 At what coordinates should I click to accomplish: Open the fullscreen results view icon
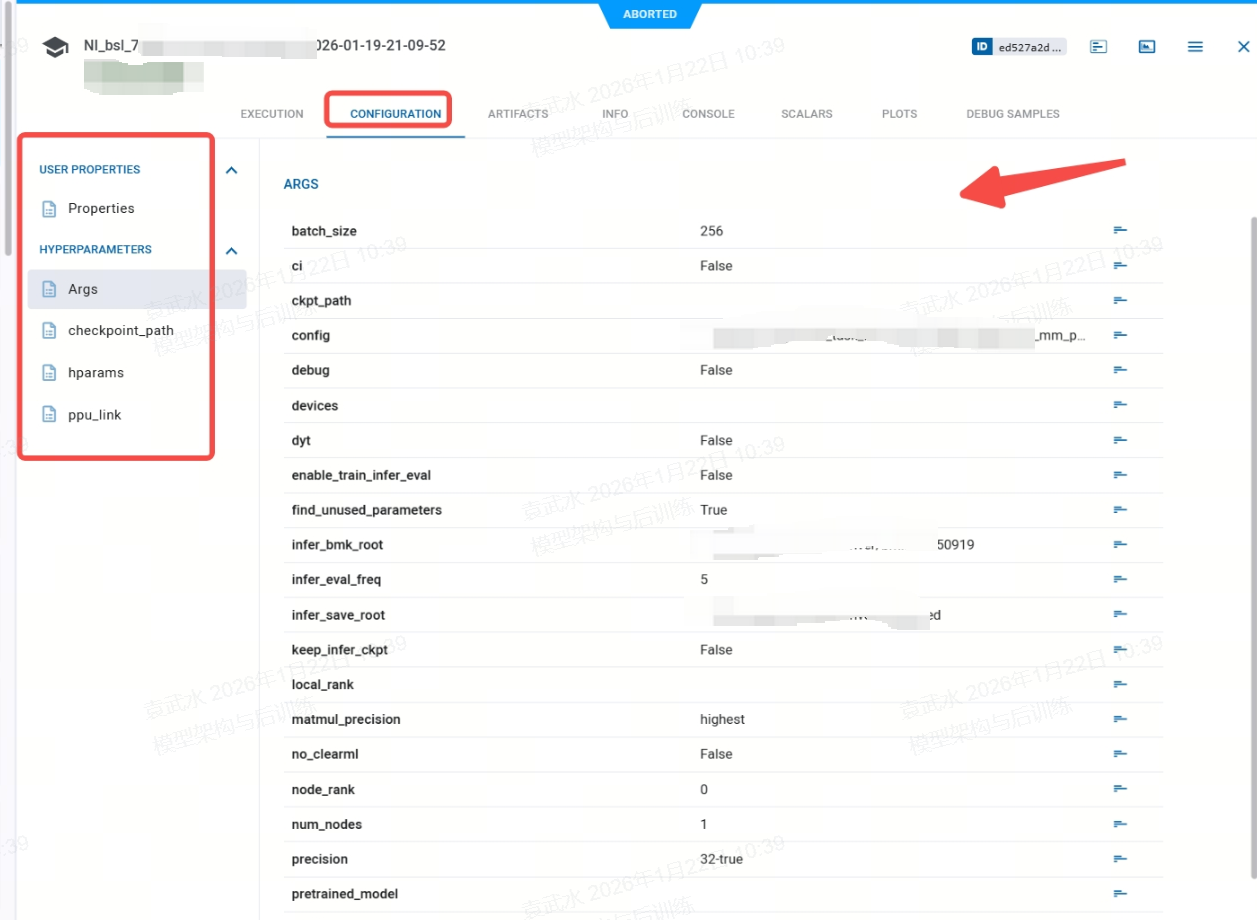click(x=1147, y=47)
